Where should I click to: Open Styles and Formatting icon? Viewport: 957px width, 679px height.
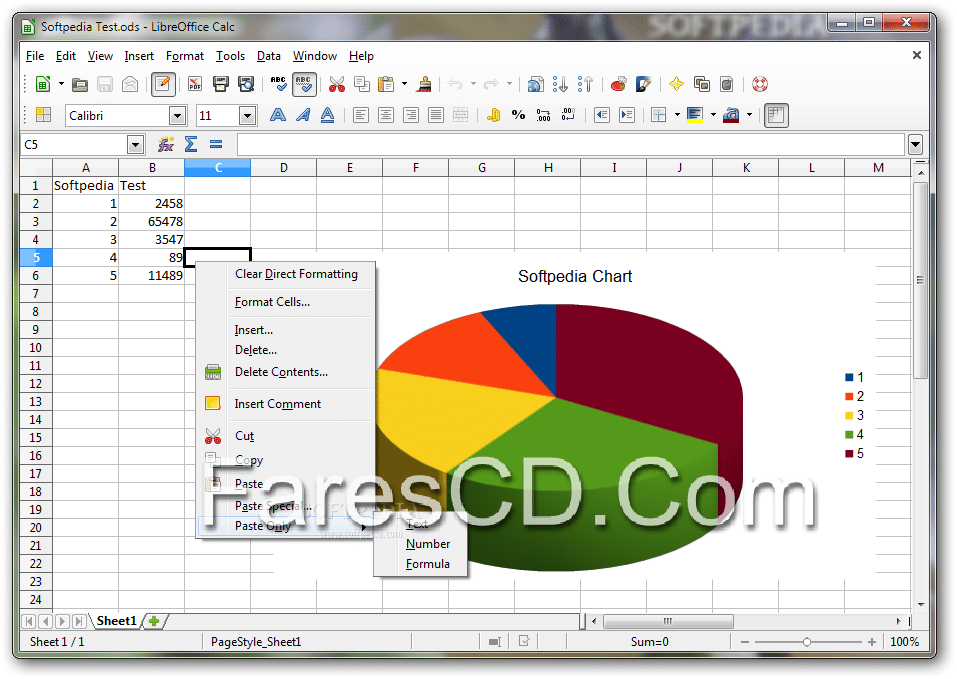pos(43,115)
